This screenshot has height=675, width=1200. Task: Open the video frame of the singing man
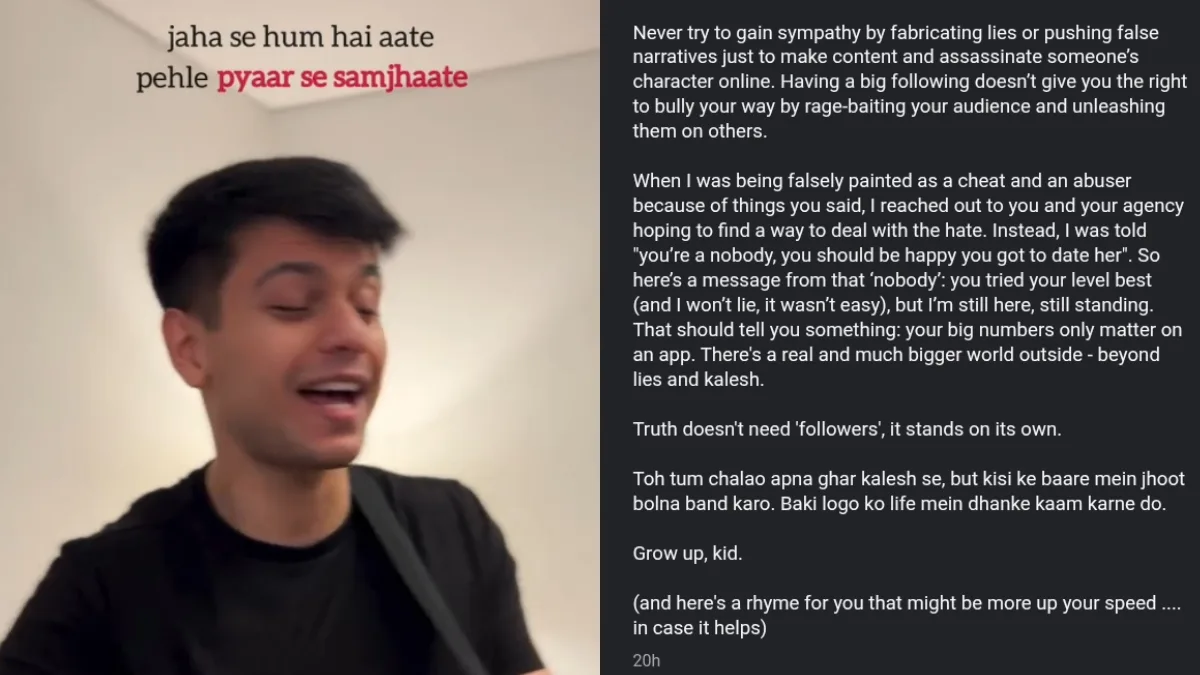click(300, 337)
